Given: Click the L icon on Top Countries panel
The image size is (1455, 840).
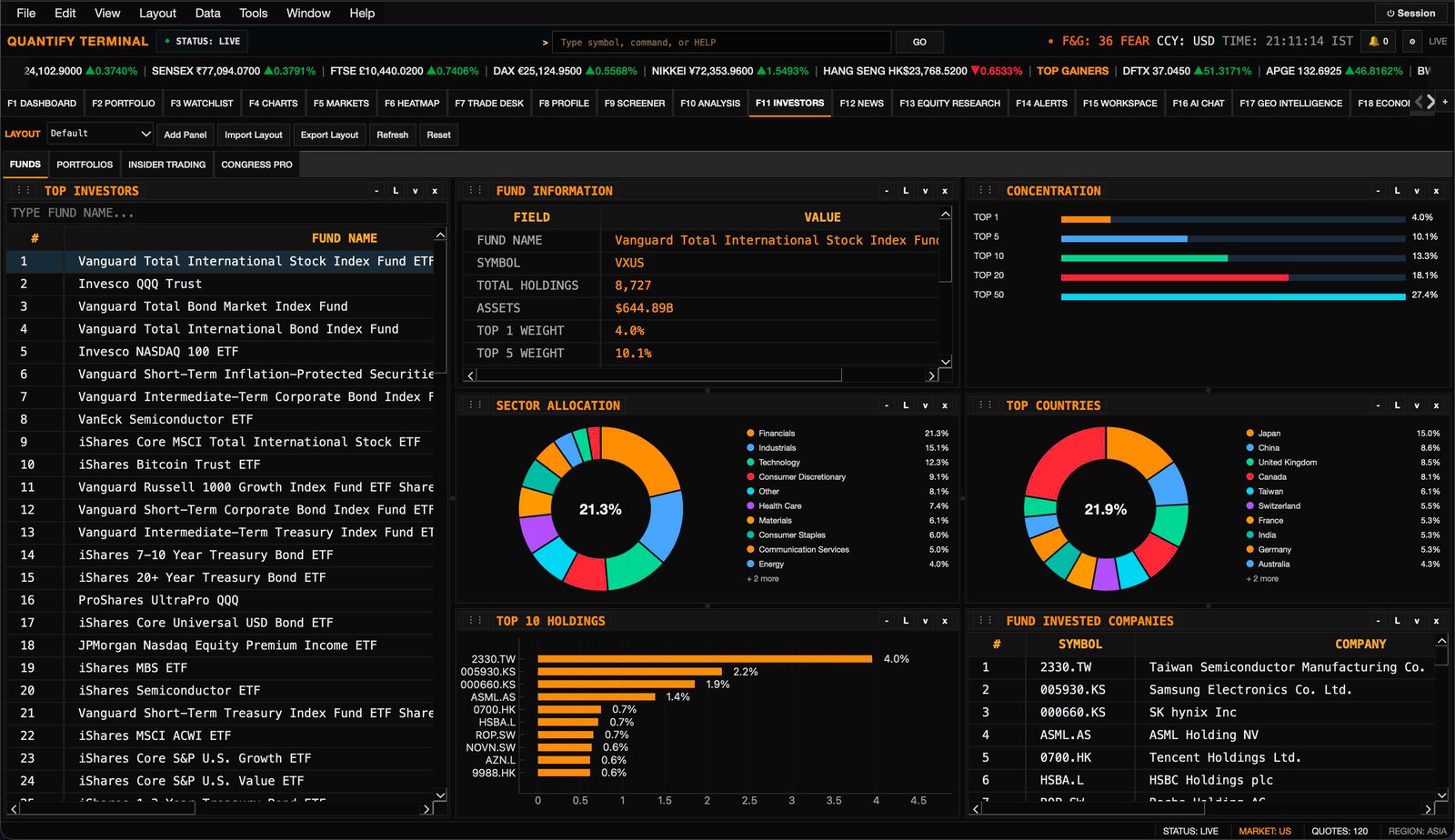Looking at the screenshot, I should click(x=1397, y=405).
